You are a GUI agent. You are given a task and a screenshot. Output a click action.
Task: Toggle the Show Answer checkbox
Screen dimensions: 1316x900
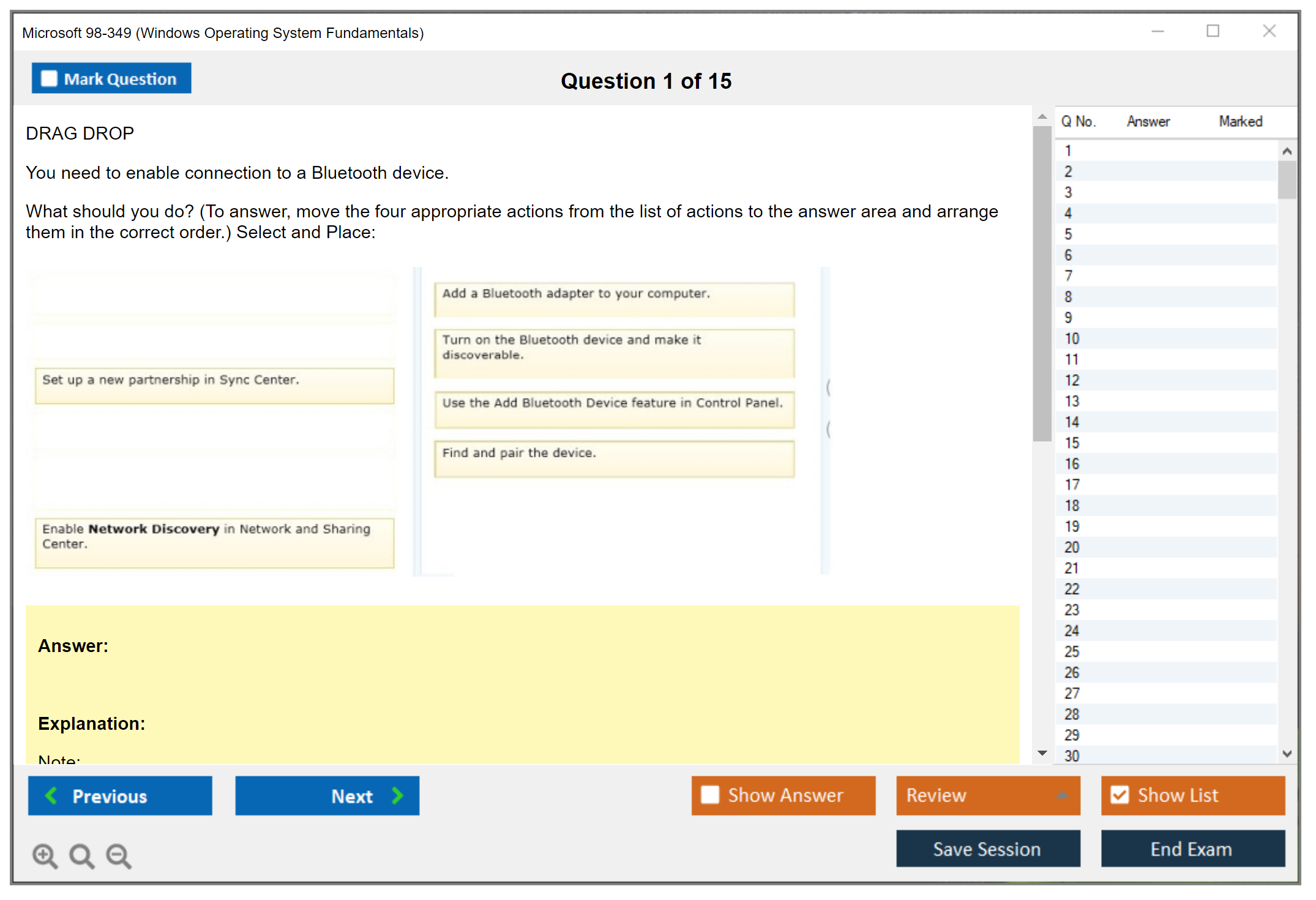(x=710, y=795)
